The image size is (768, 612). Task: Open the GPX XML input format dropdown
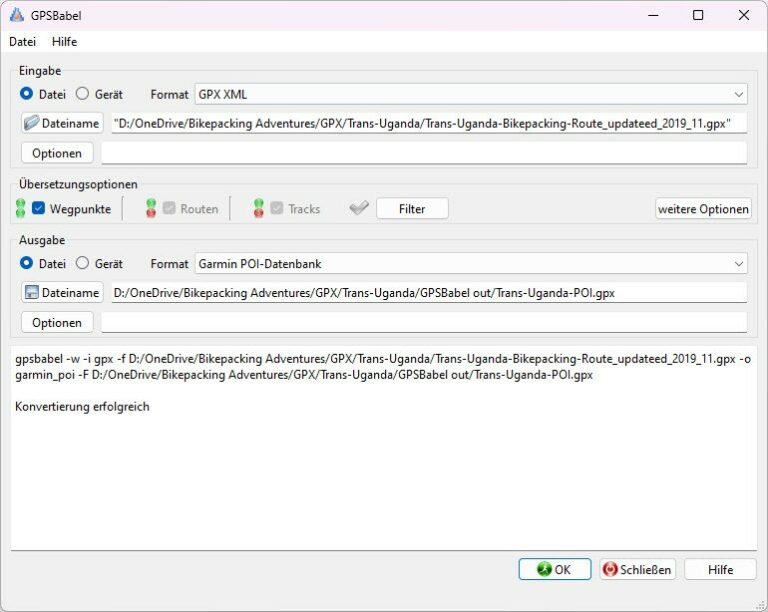[x=471, y=94]
